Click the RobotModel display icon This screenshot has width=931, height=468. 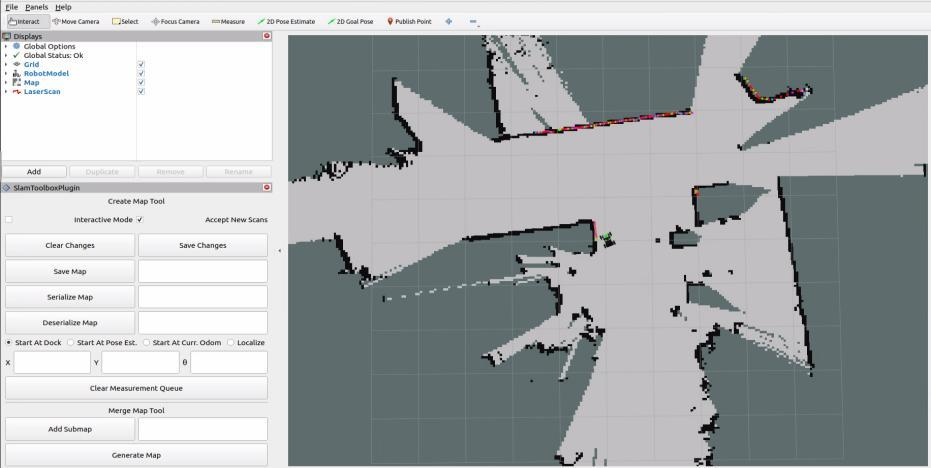click(17, 74)
